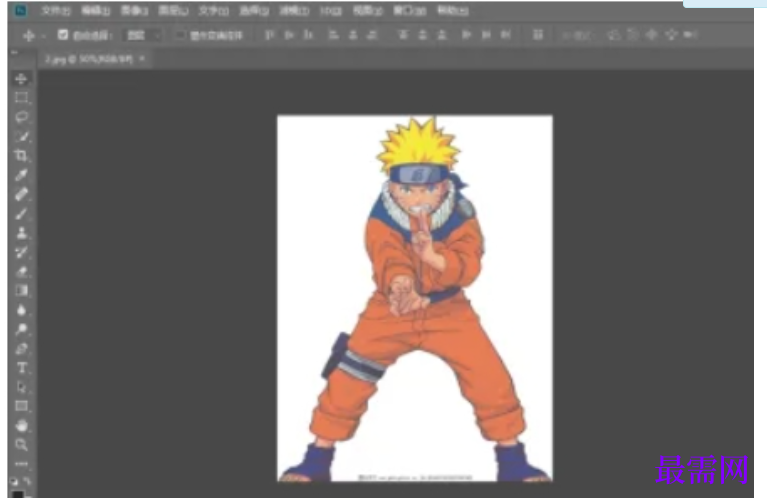Select the Blur tool
This screenshot has height=501, width=767.
[x=21, y=310]
